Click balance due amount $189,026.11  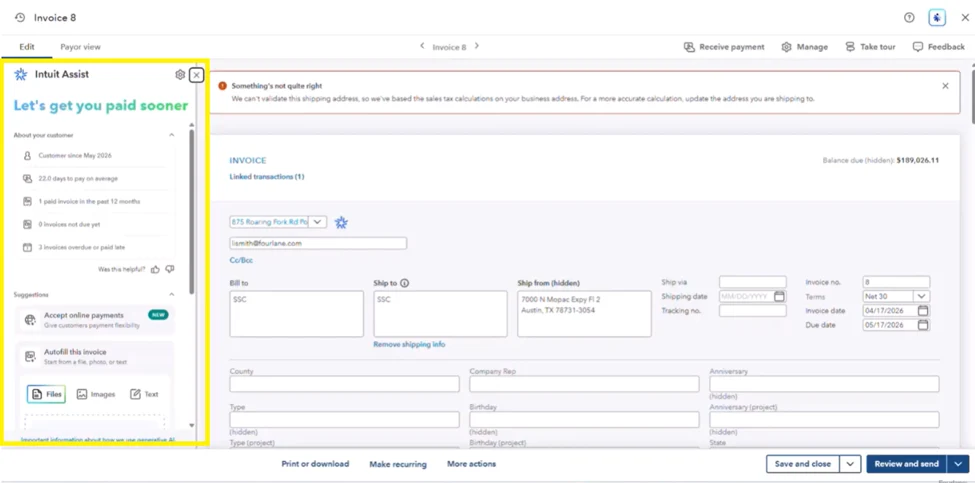918,160
